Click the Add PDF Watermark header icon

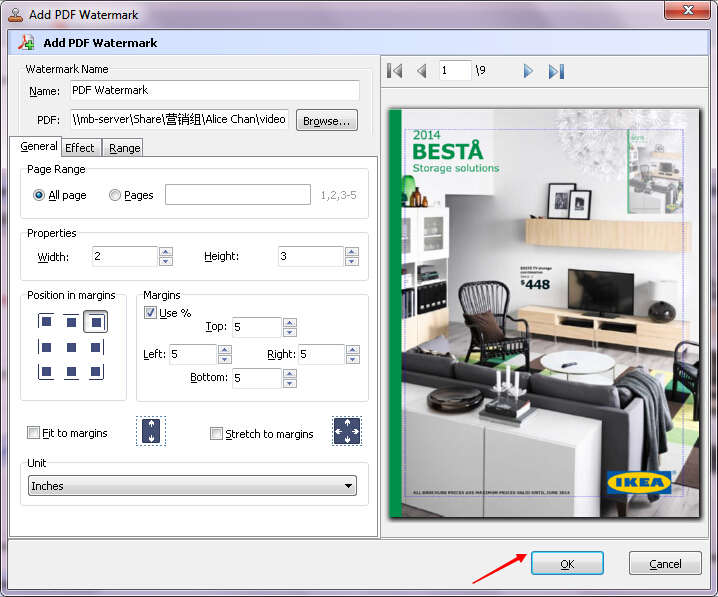point(26,42)
